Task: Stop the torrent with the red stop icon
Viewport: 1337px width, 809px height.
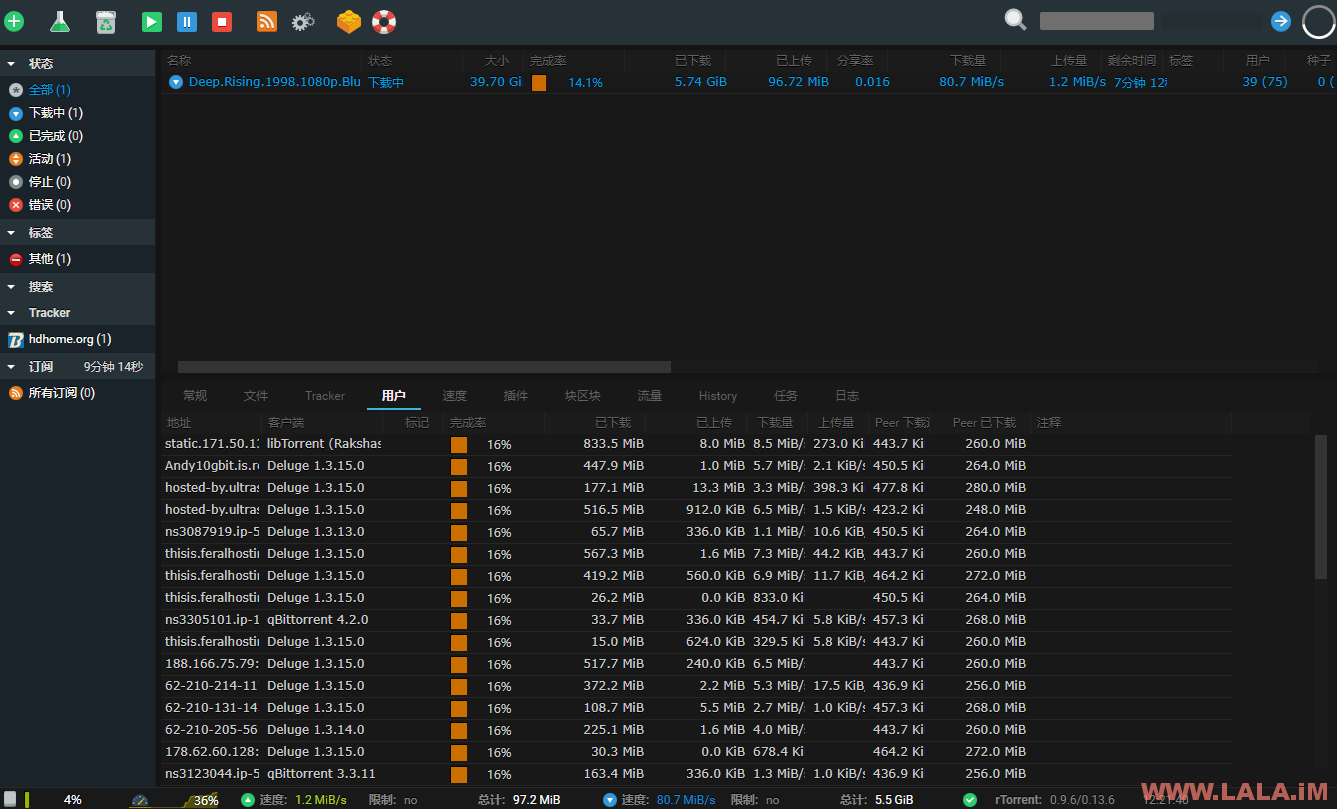Action: point(222,21)
